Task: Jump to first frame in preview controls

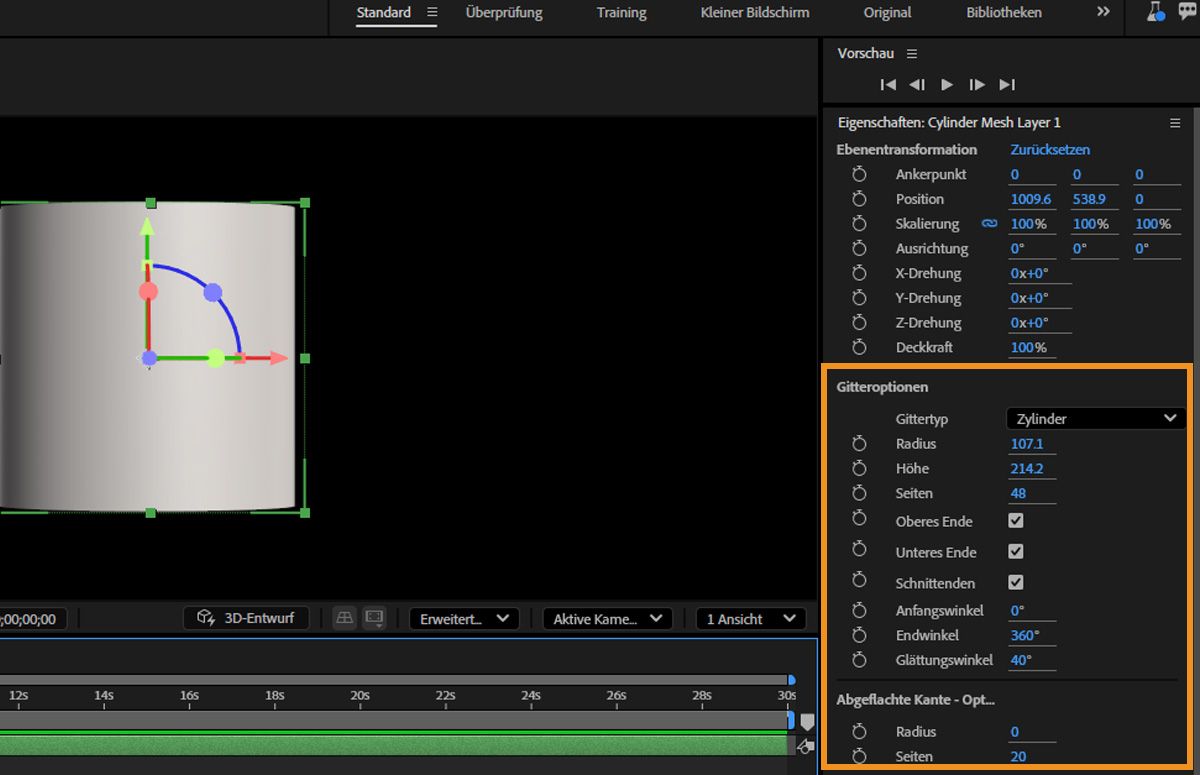Action: [x=888, y=85]
